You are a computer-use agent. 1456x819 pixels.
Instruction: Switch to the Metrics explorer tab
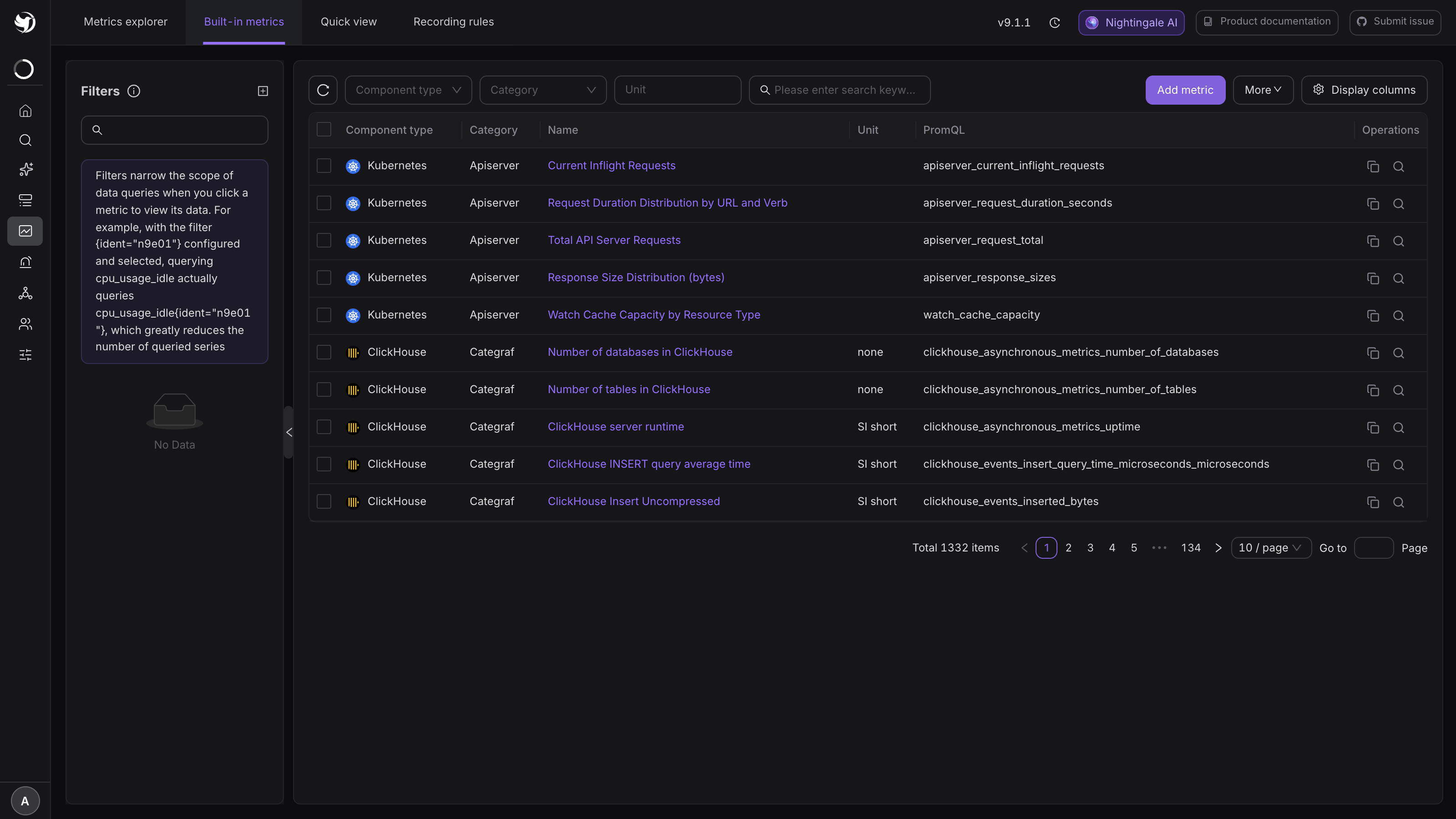tap(126, 22)
